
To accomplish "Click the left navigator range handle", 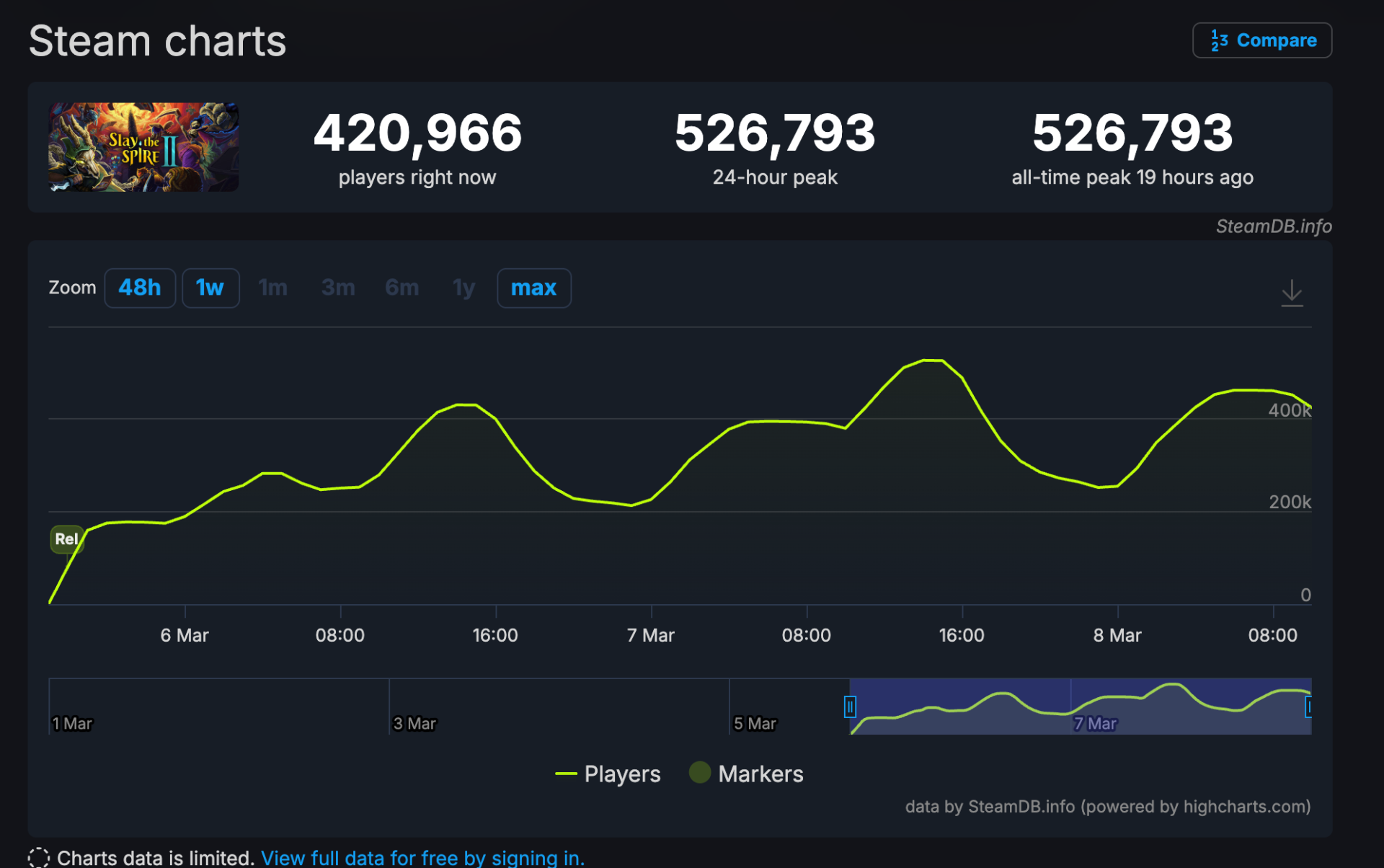I will tap(850, 707).
